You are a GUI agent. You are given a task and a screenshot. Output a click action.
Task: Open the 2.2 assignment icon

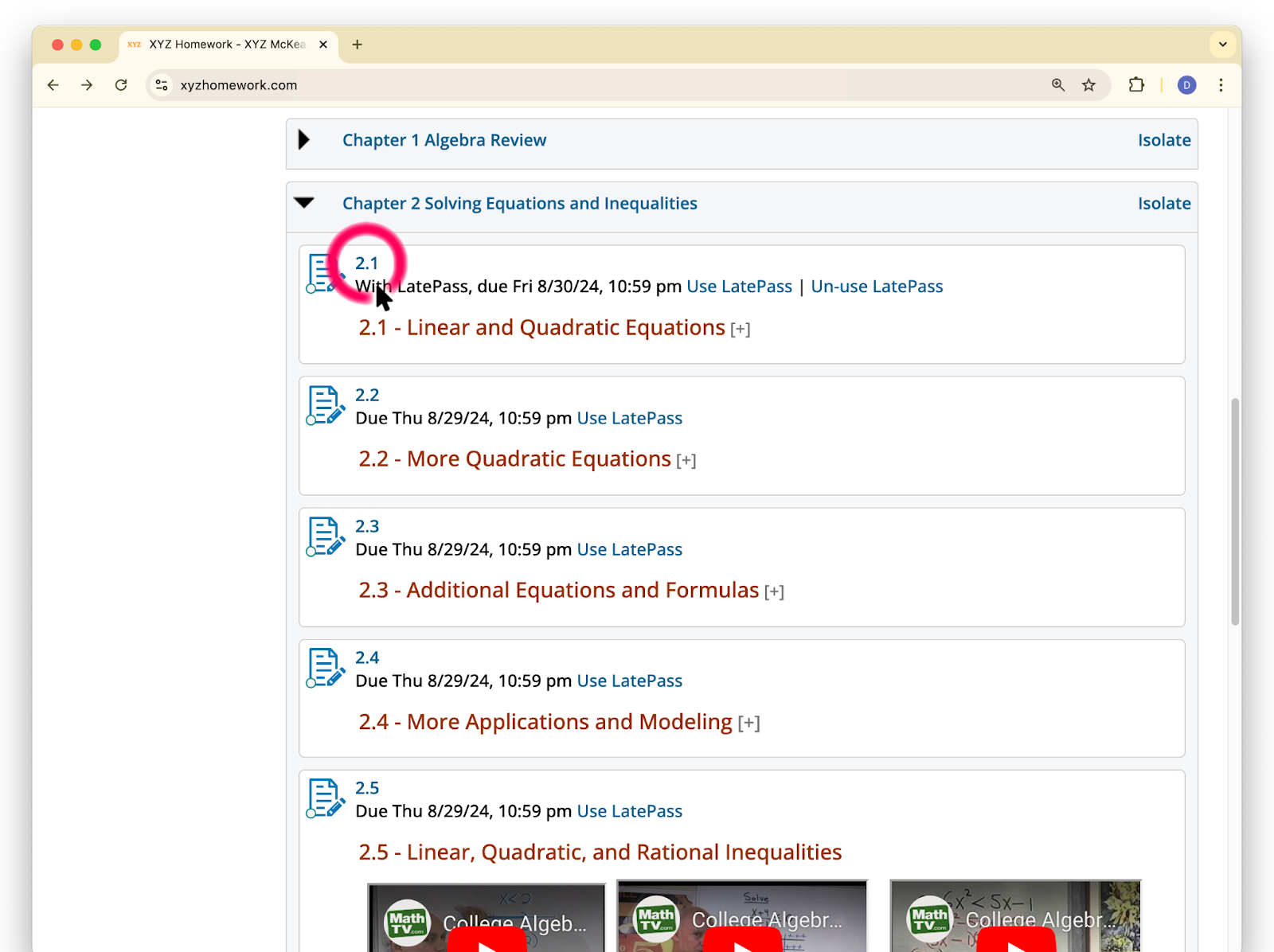click(326, 405)
